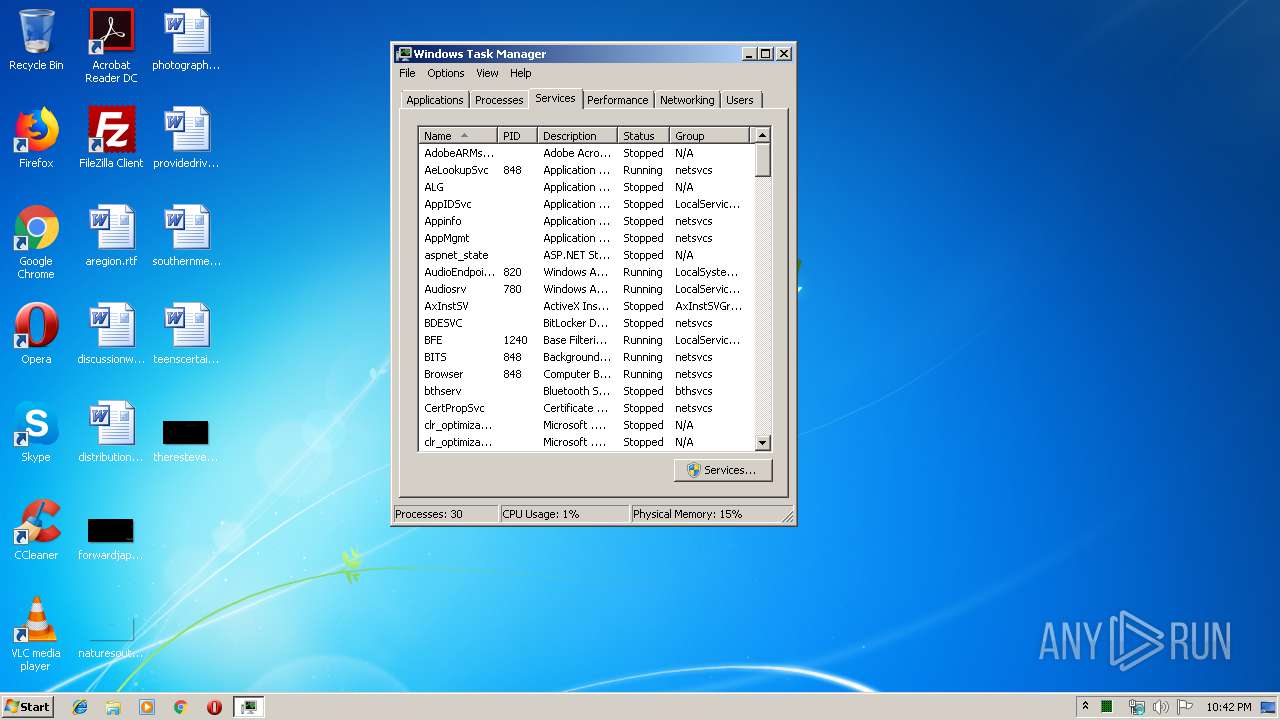This screenshot has height=720, width=1280.
Task: Open Internet Explorer from the taskbar
Action: 80,707
